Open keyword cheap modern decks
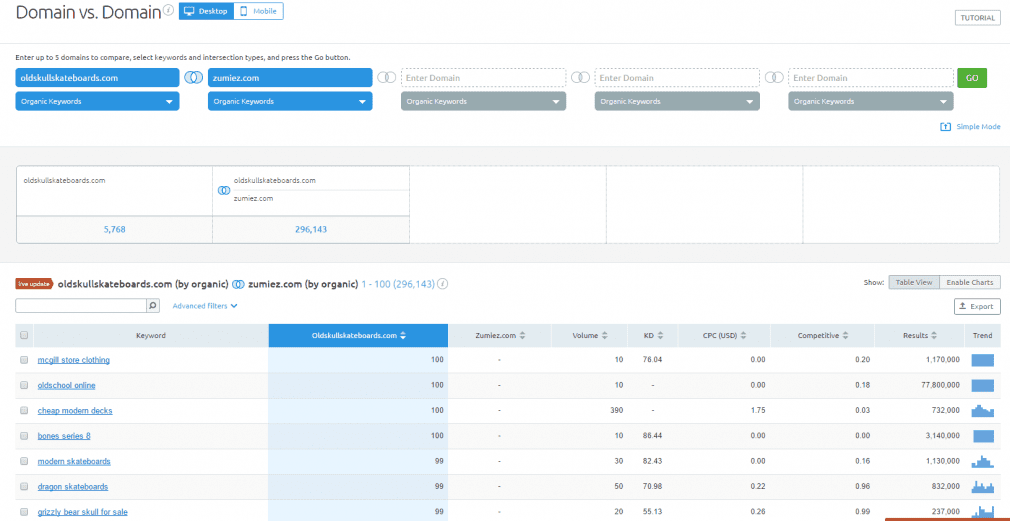 75,410
